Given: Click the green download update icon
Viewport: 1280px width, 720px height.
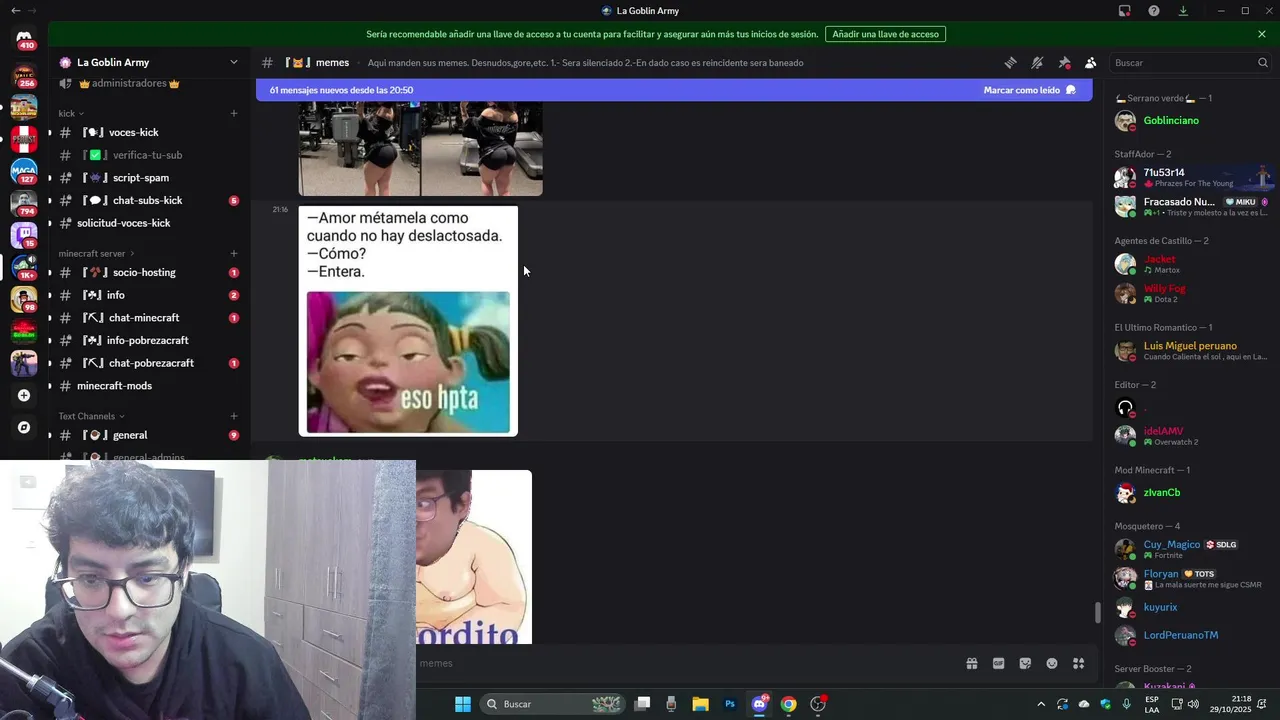Looking at the screenshot, I should (1183, 11).
